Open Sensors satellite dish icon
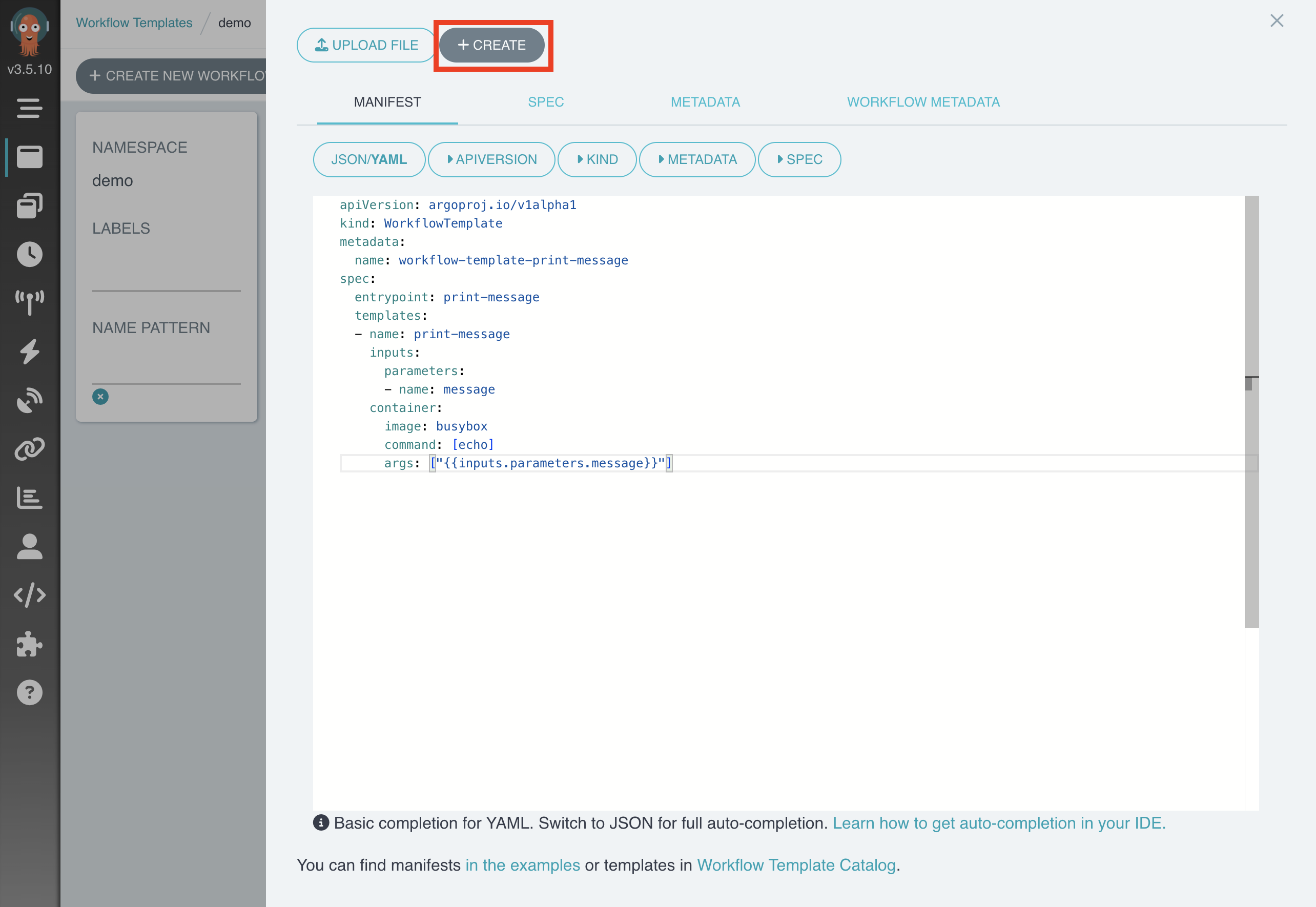This screenshot has width=1316, height=907. click(x=29, y=400)
